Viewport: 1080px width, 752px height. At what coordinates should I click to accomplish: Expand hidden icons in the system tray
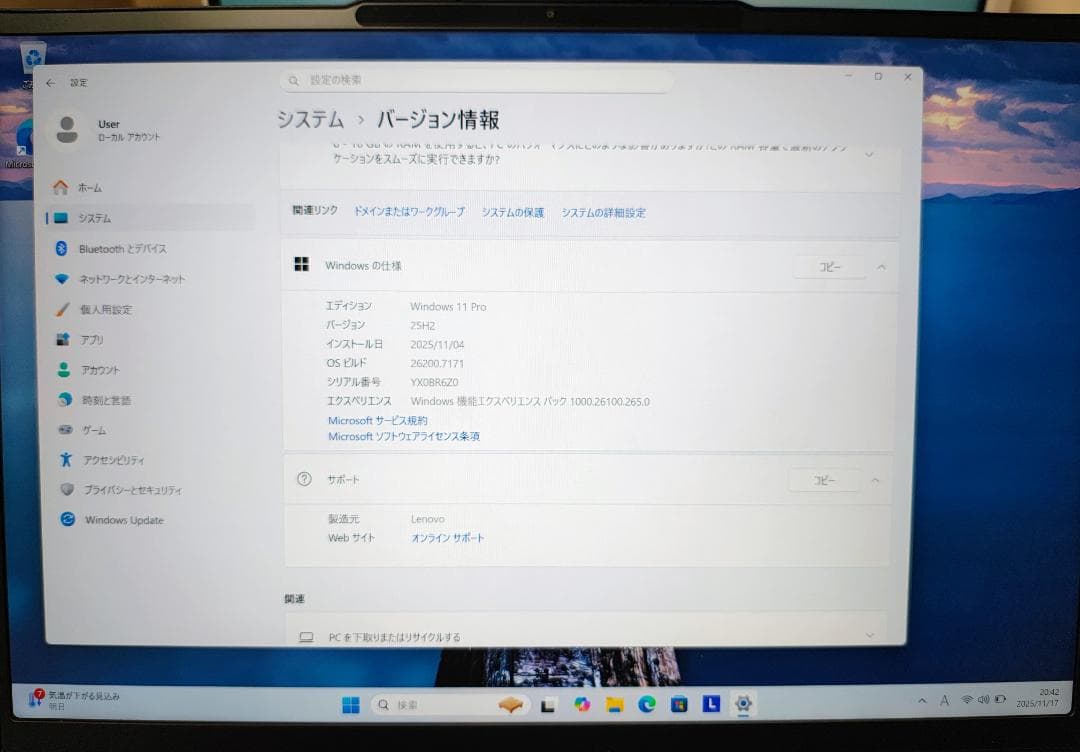click(x=922, y=701)
